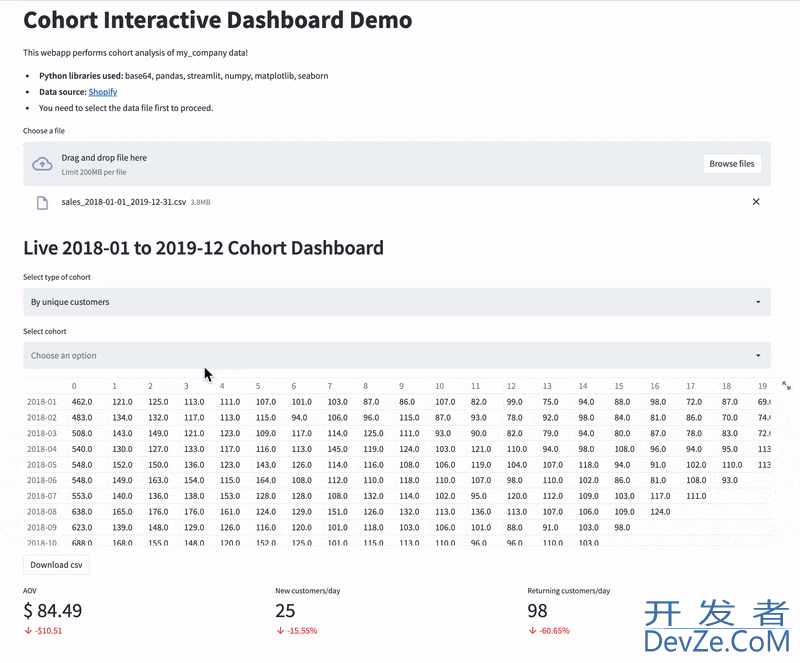Click the arrow of Choose an option dropdown
The image size is (800, 663).
(x=758, y=355)
